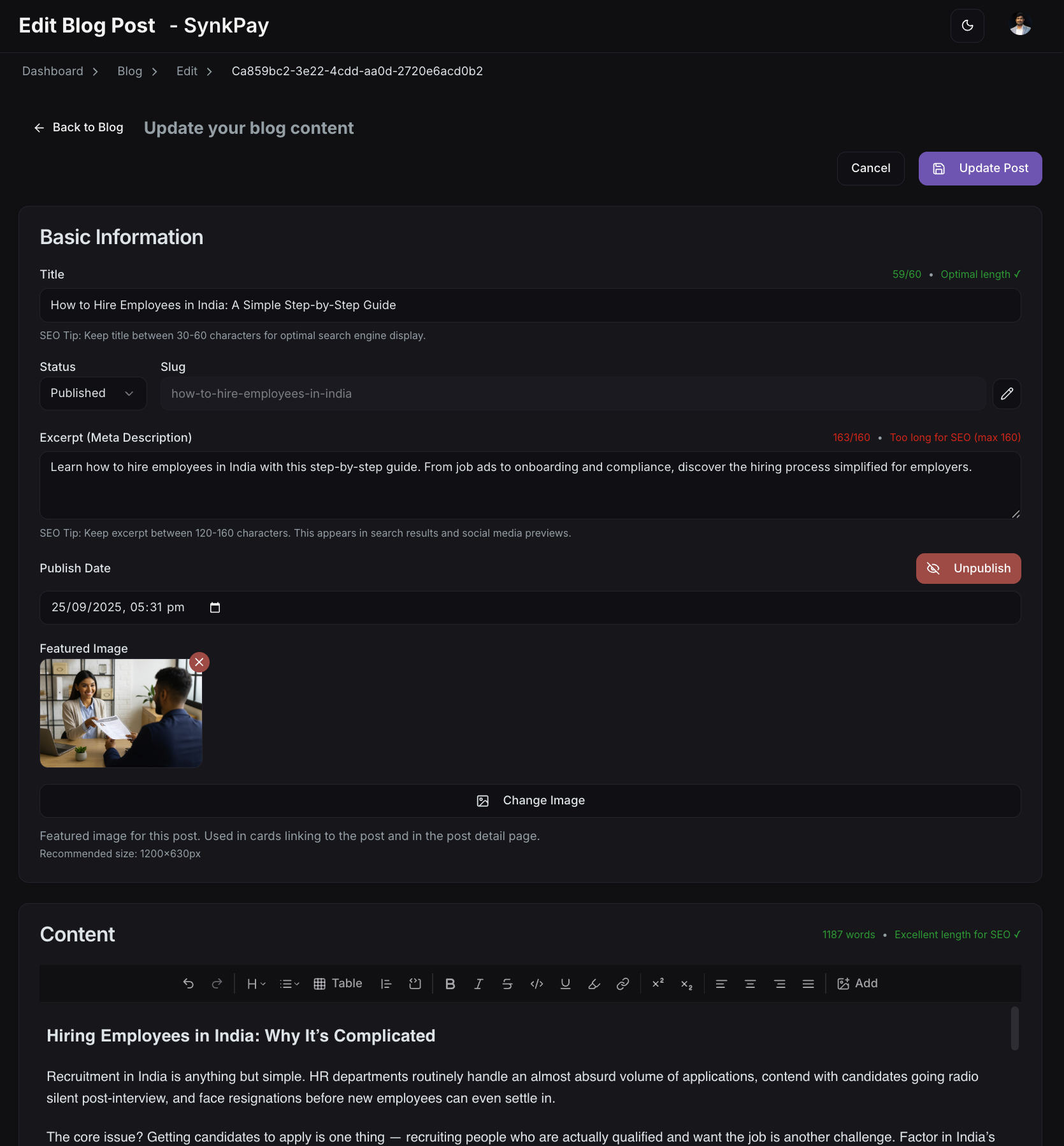
Task: Click the Redo icon in the editor toolbar
Action: coord(217,983)
